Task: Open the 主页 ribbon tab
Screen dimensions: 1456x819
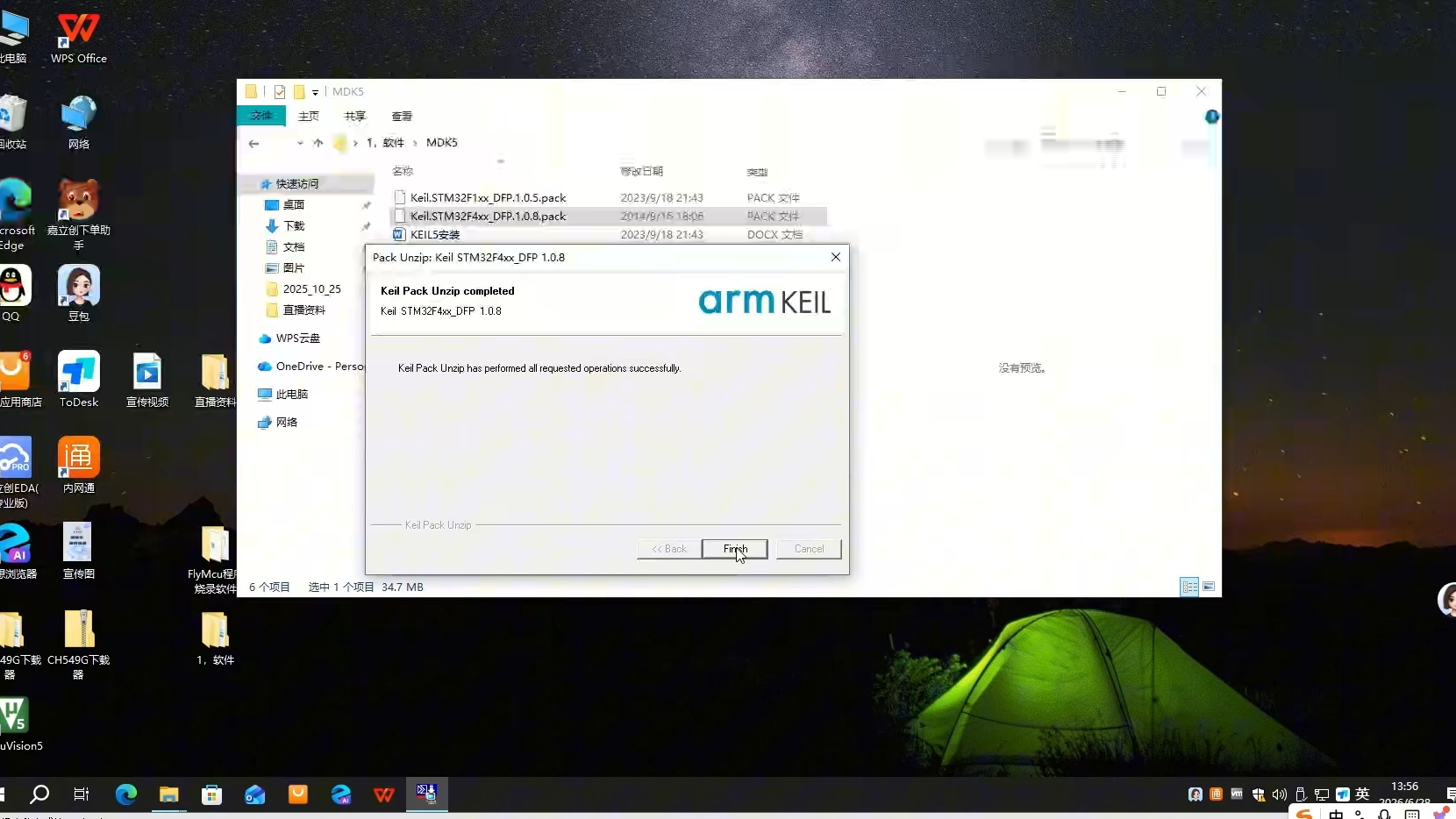Action: pyautogui.click(x=309, y=116)
